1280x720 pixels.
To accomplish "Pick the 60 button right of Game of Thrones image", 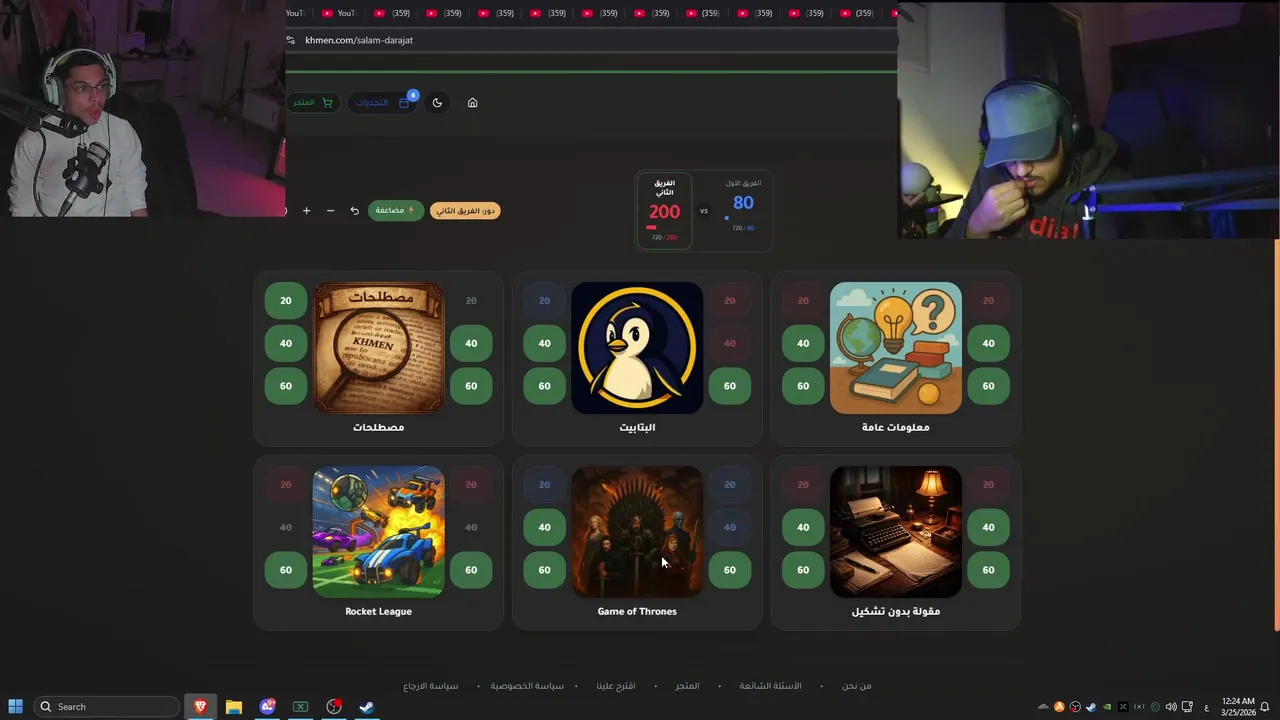I will 729,570.
